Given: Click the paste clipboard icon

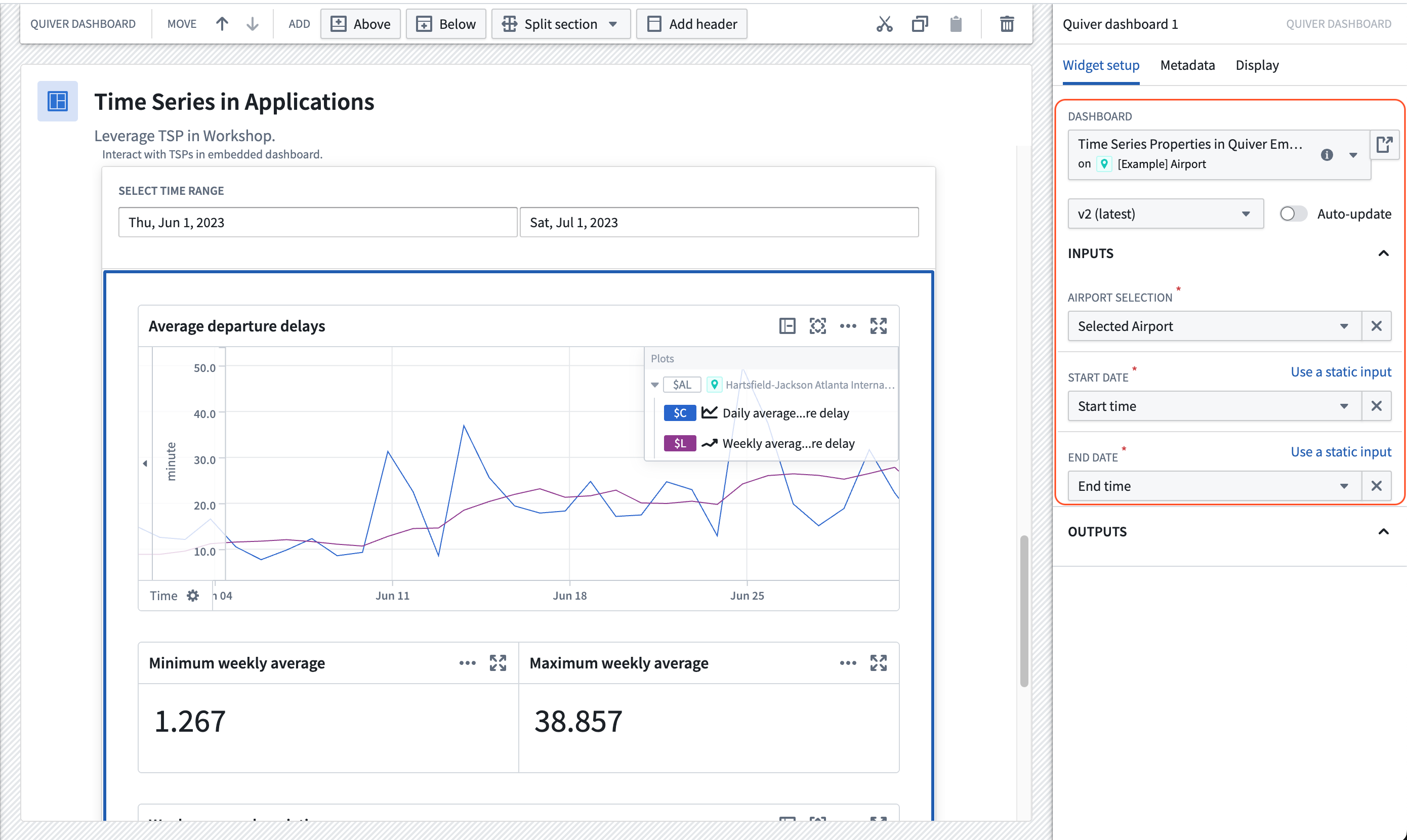Looking at the screenshot, I should coord(956,24).
